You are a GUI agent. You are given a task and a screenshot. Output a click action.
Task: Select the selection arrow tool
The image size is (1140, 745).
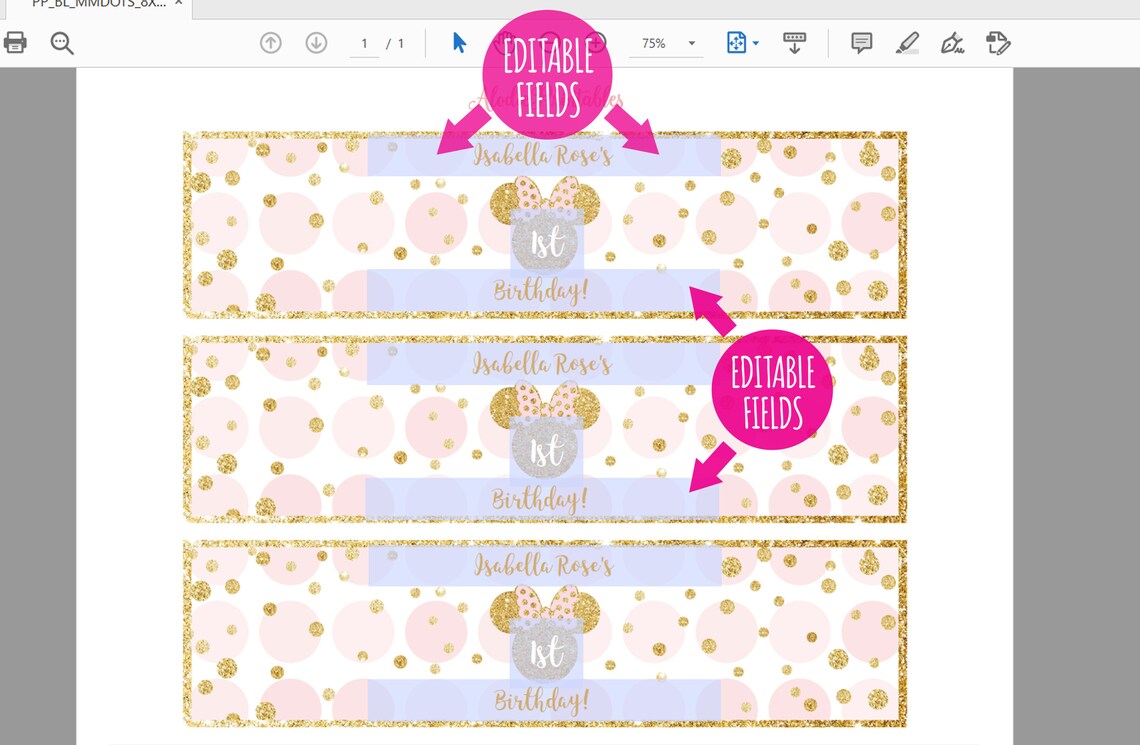point(456,43)
